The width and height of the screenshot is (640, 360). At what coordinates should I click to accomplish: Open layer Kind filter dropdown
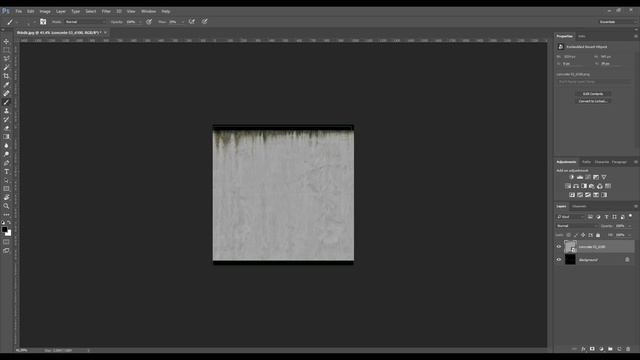point(570,217)
